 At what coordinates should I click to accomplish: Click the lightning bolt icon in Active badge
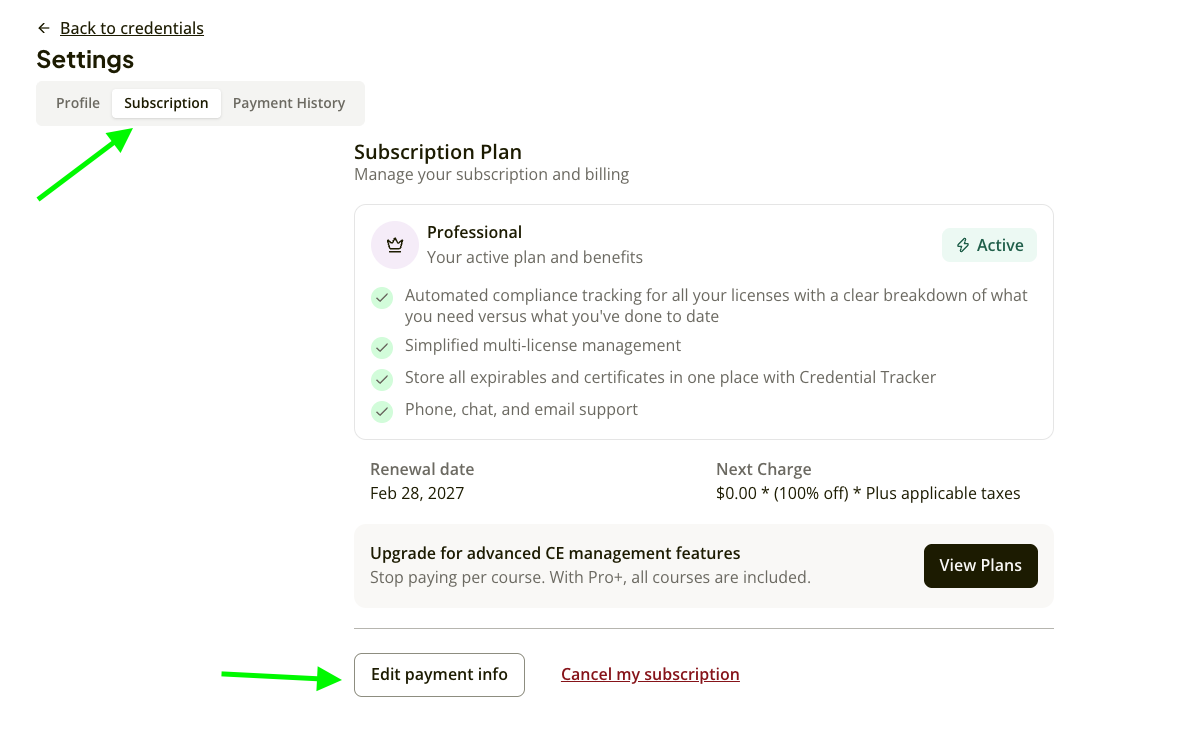point(963,245)
